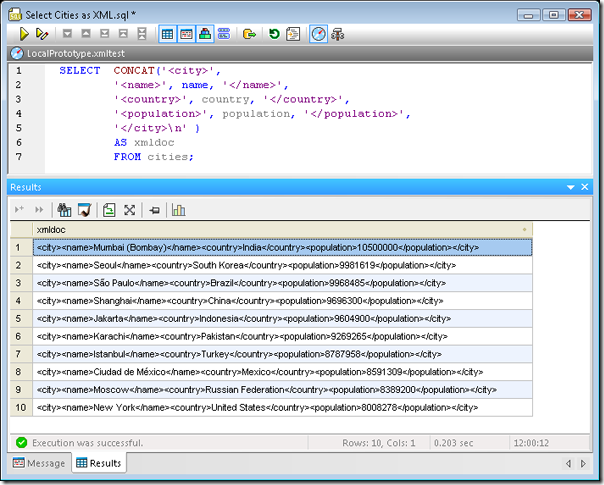Click the binoculars find icon in Results
The height and width of the screenshot is (485, 604).
click(x=65, y=210)
